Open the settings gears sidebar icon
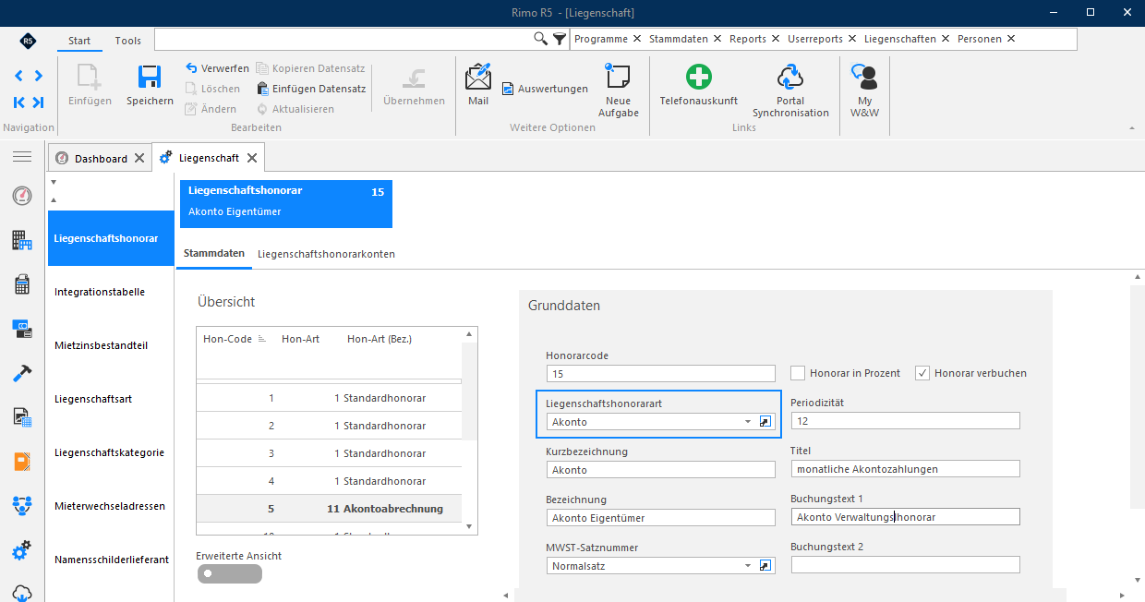 [22, 549]
